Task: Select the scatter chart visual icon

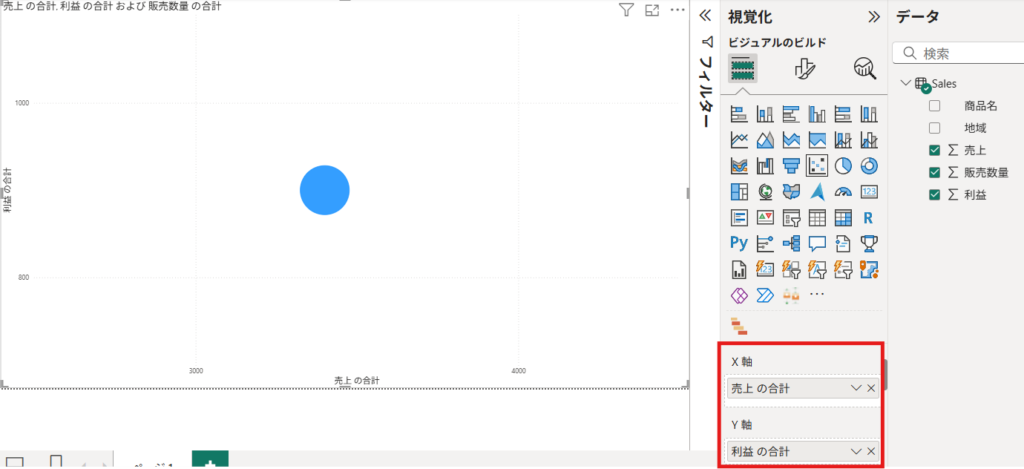Action: (817, 165)
